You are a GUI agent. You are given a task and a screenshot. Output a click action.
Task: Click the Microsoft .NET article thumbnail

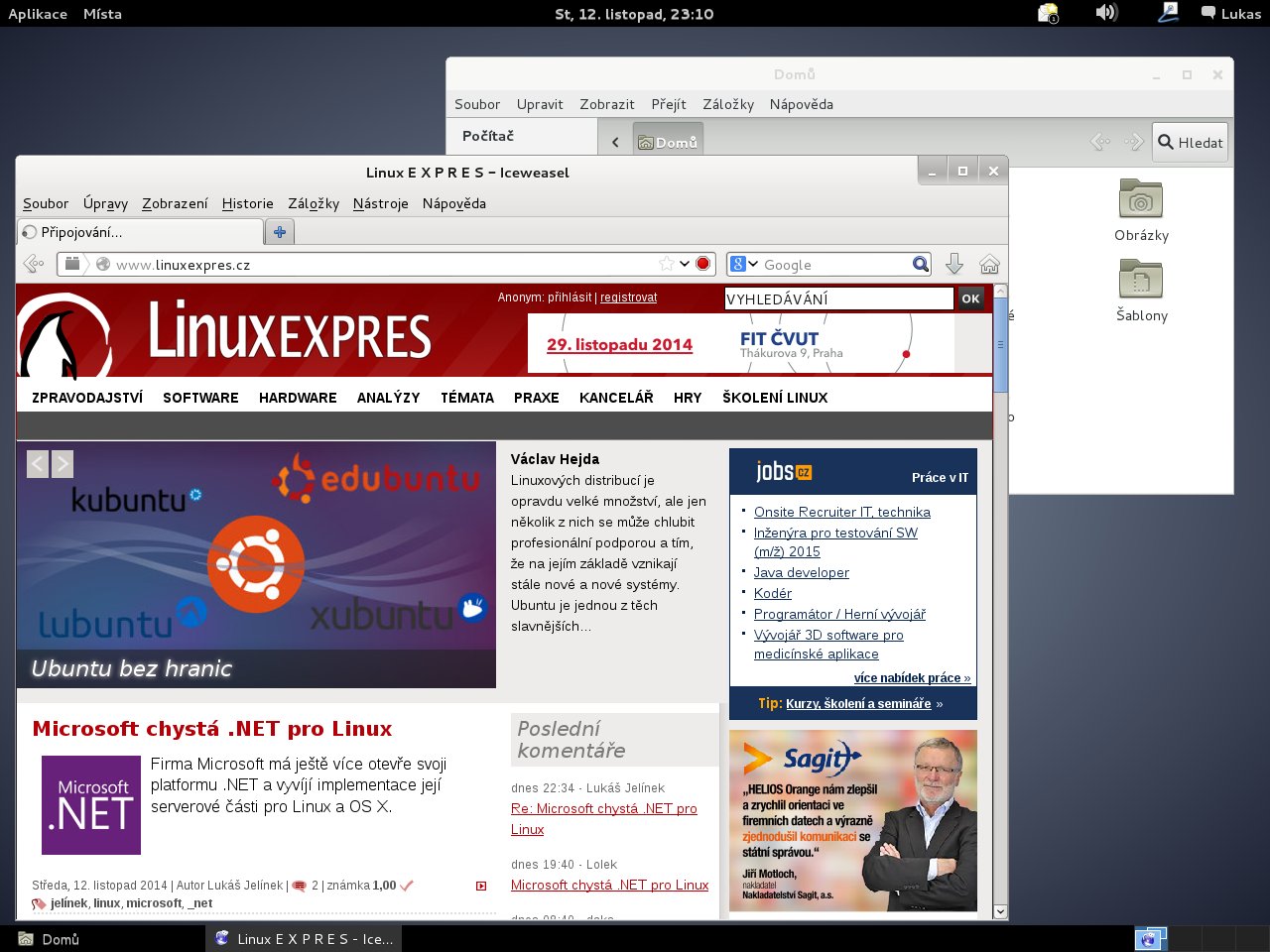[x=91, y=805]
